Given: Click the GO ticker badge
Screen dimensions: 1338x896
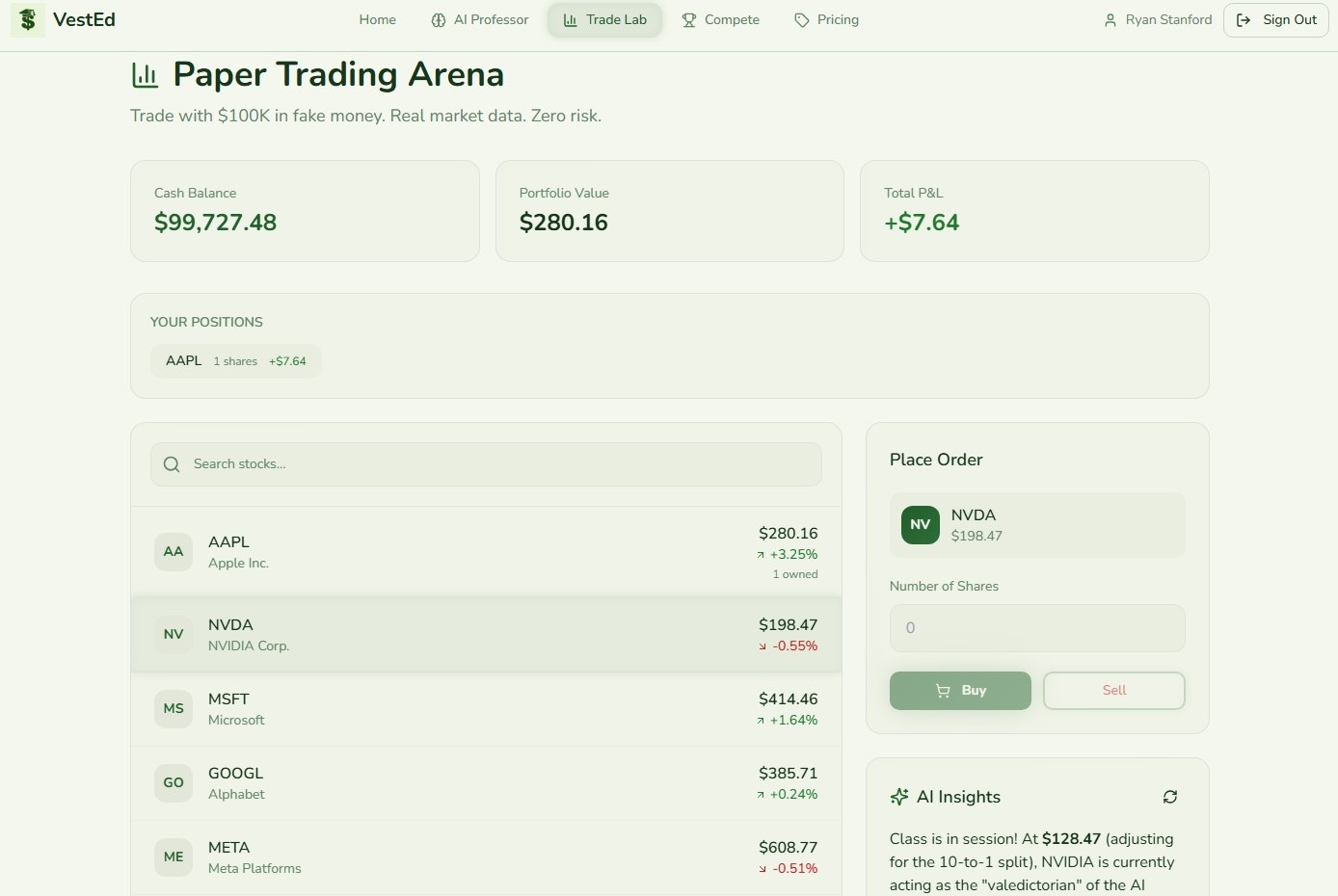Looking at the screenshot, I should pyautogui.click(x=174, y=783).
